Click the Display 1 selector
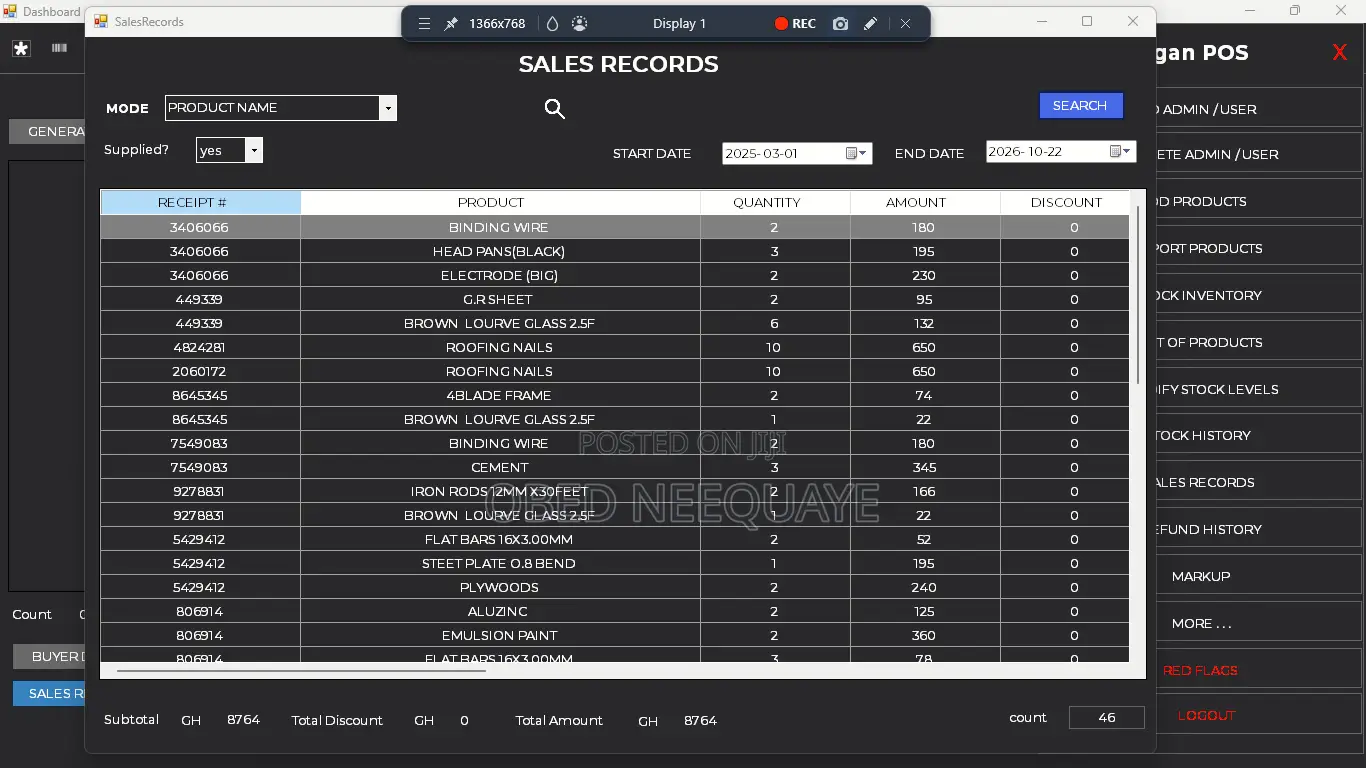 pyautogui.click(x=680, y=24)
